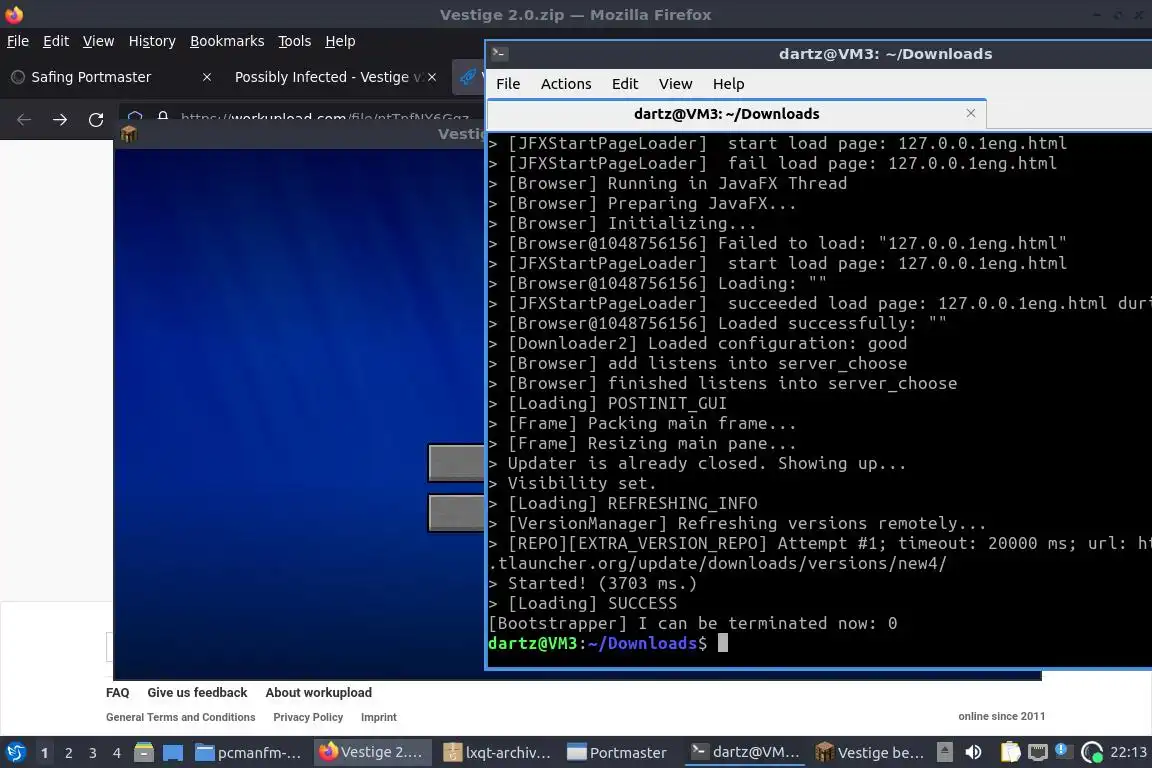Open the volume speaker tray icon
This screenshot has height=768, width=1152.
pos(973,752)
